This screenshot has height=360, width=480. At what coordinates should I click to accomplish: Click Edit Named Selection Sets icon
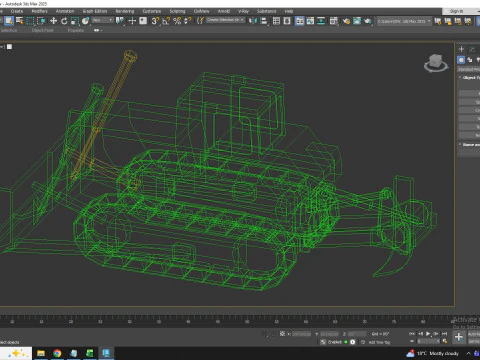click(200, 21)
